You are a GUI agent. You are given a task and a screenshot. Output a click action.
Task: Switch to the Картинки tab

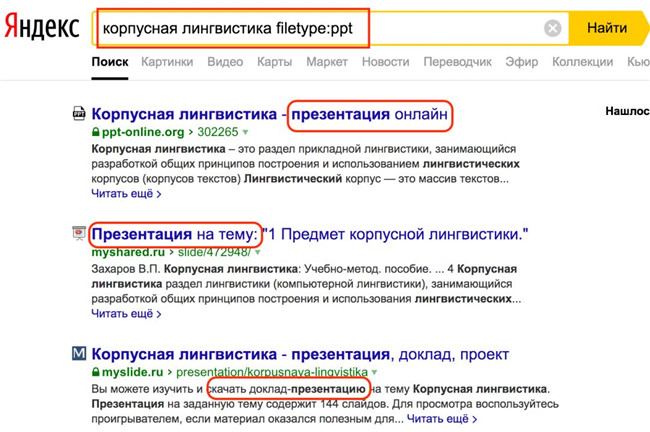pos(167,62)
